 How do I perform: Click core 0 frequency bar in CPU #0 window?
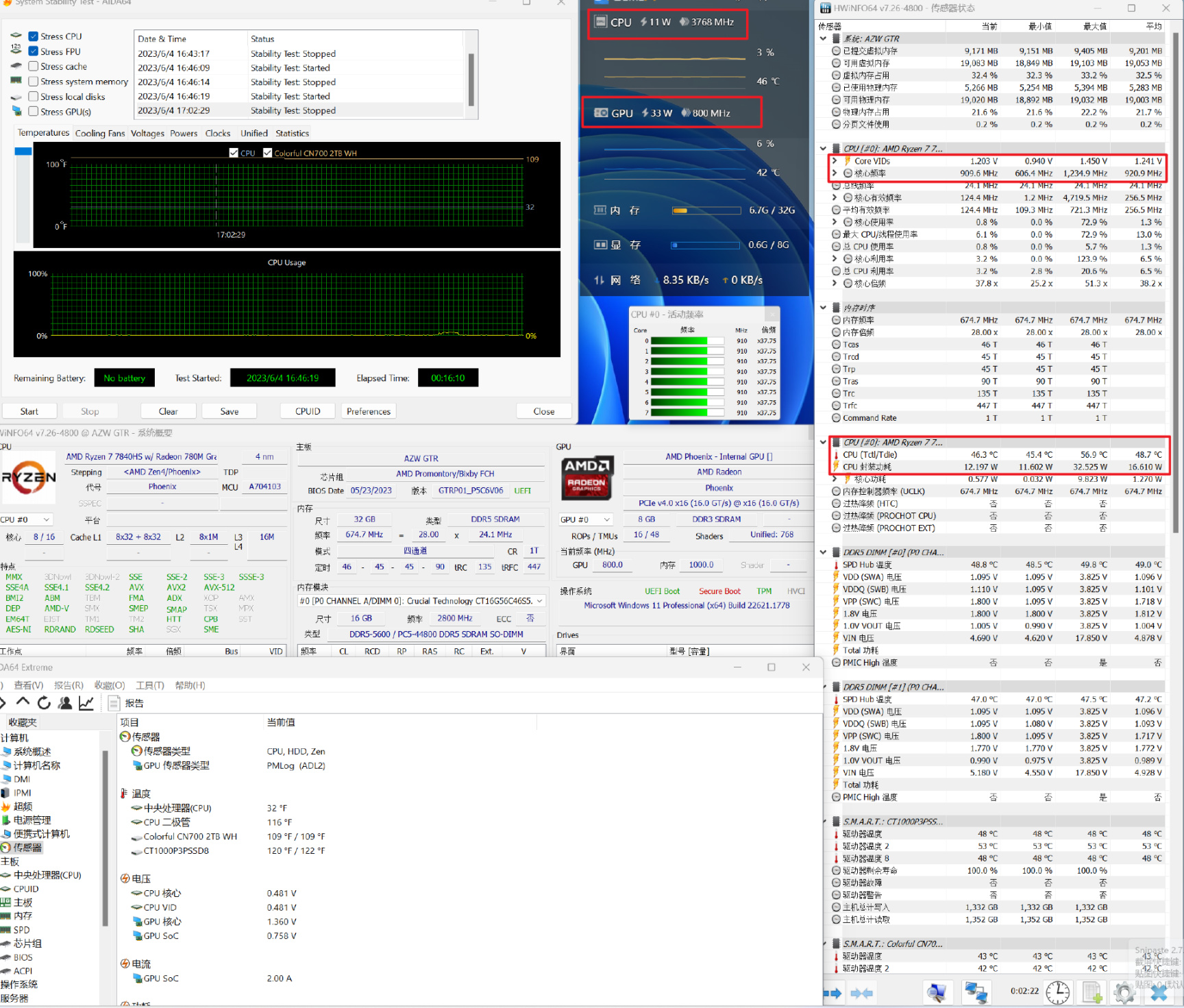click(687, 341)
